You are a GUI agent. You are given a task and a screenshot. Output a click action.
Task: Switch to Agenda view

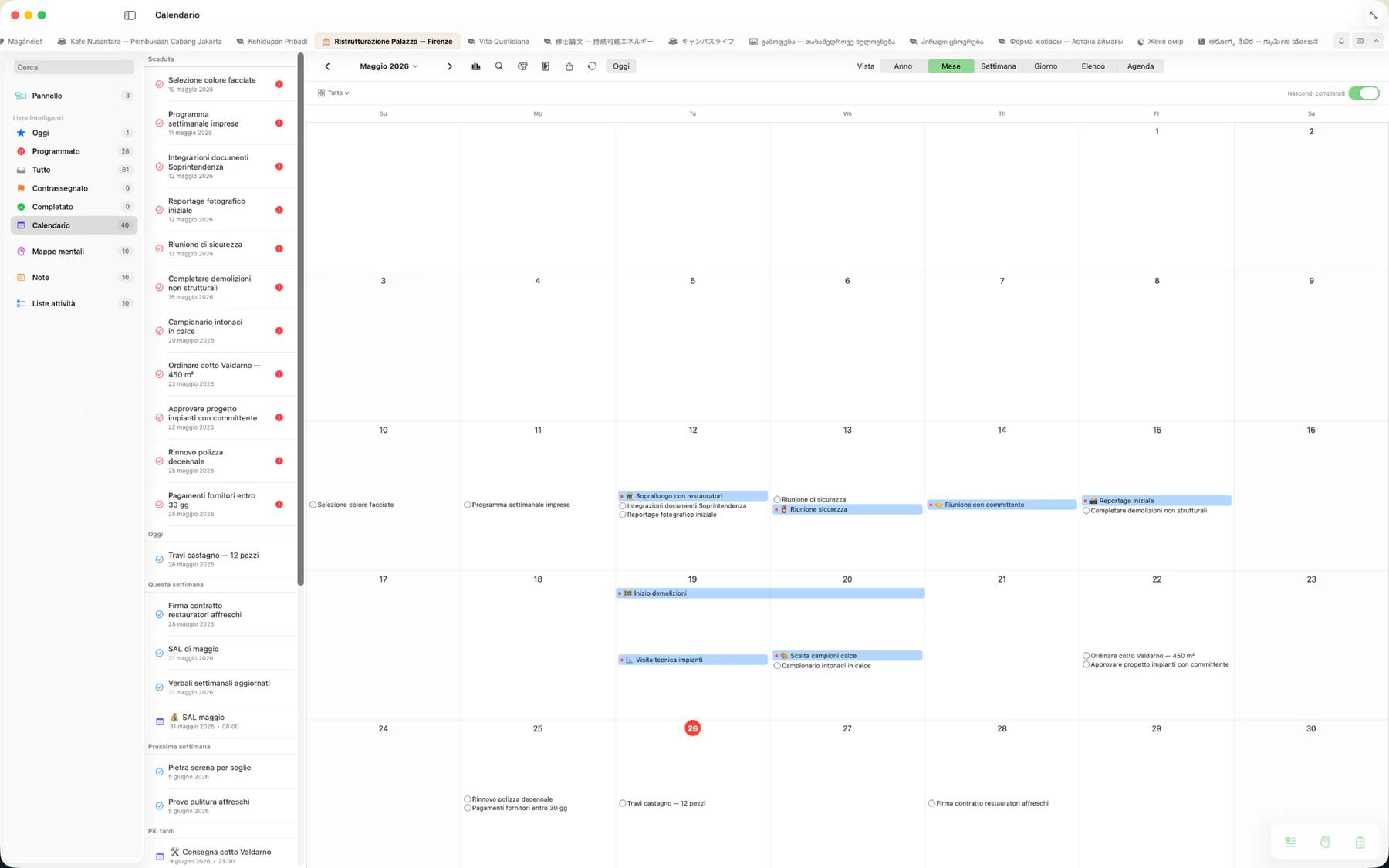(x=1141, y=66)
